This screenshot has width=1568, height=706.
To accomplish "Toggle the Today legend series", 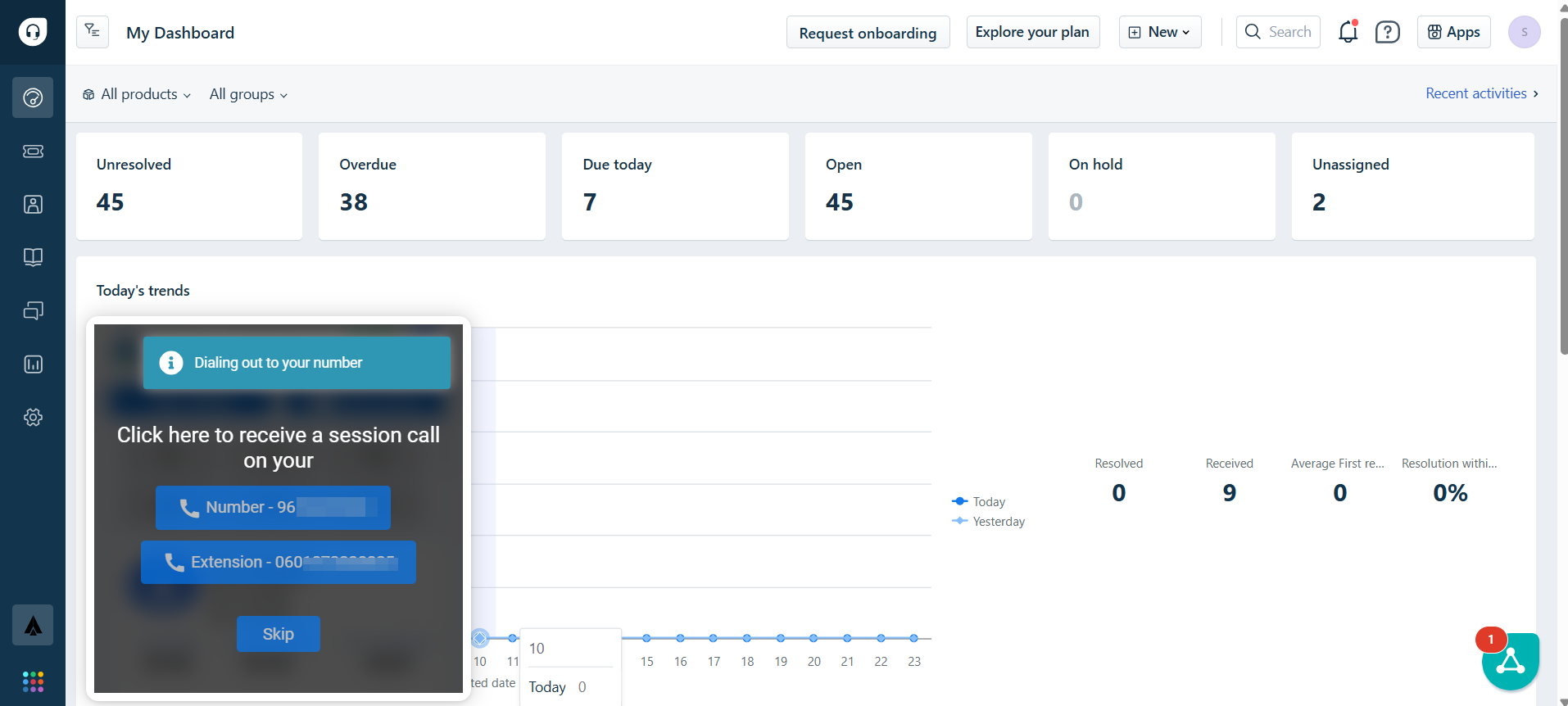I will [x=978, y=501].
